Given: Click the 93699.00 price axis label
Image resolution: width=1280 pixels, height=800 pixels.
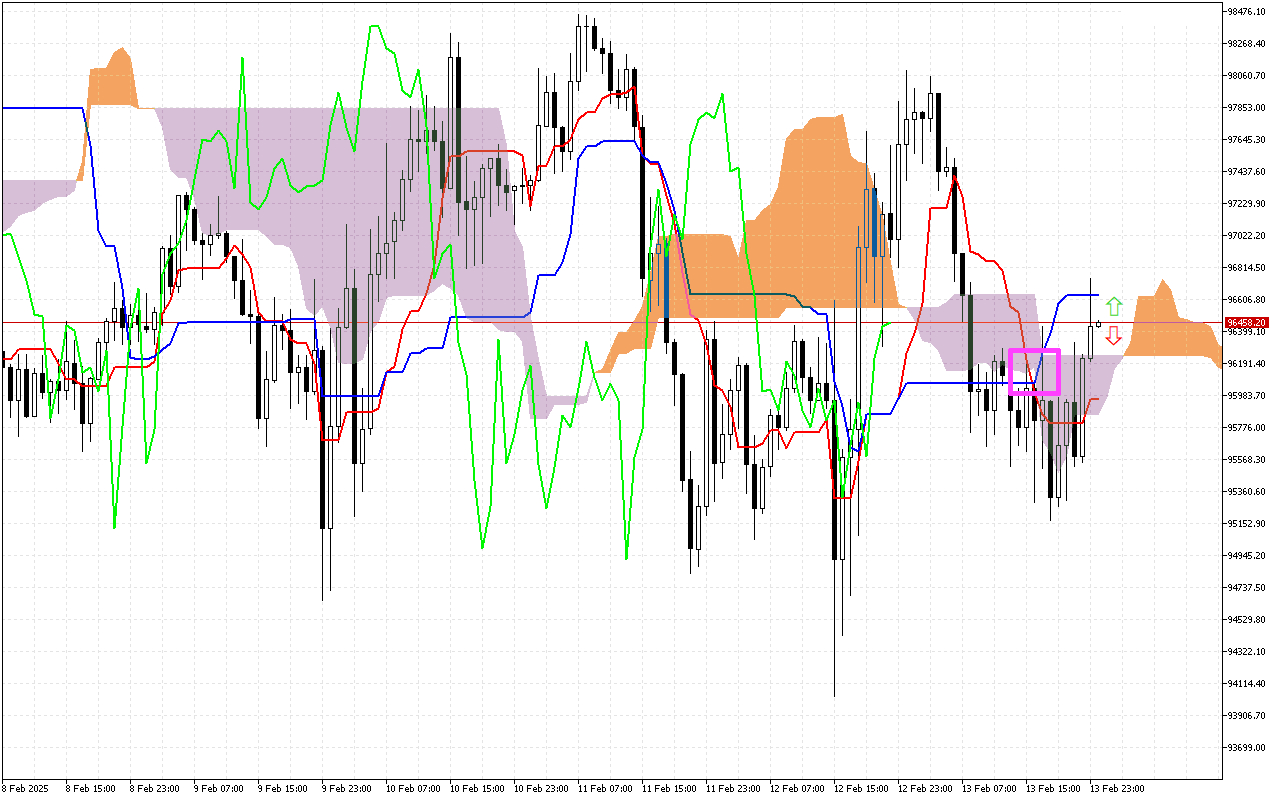Looking at the screenshot, I should (x=1247, y=748).
